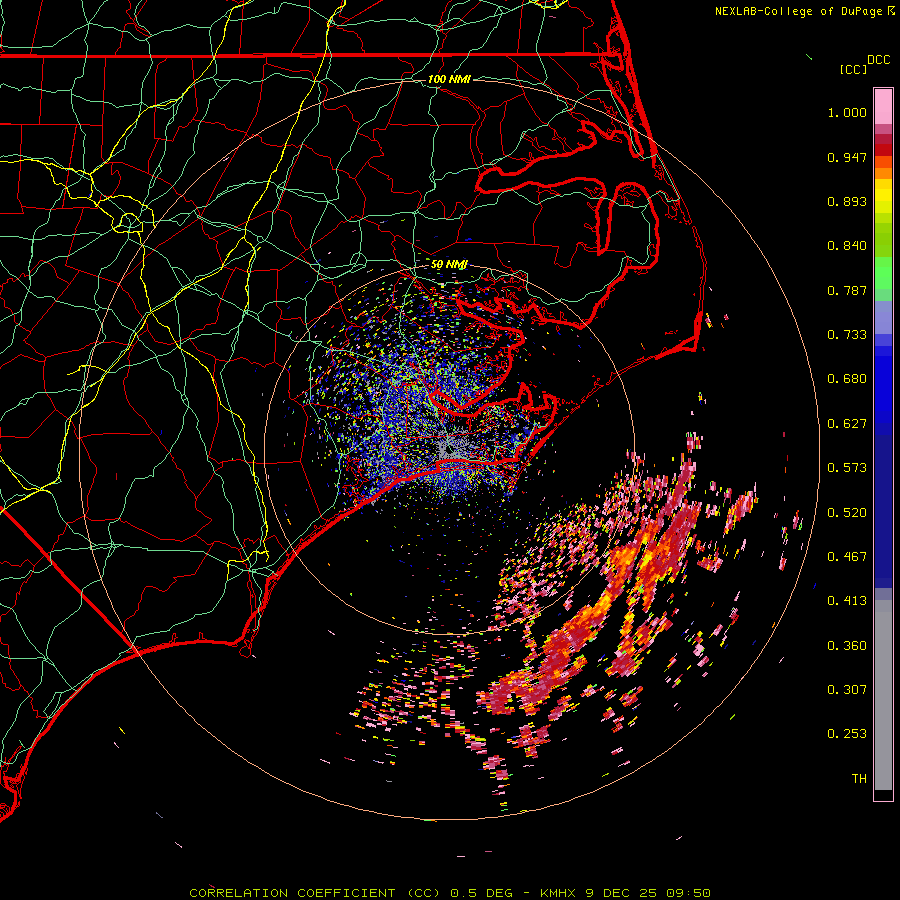Select the 0.360 scale value
The height and width of the screenshot is (900, 900).
(847, 646)
